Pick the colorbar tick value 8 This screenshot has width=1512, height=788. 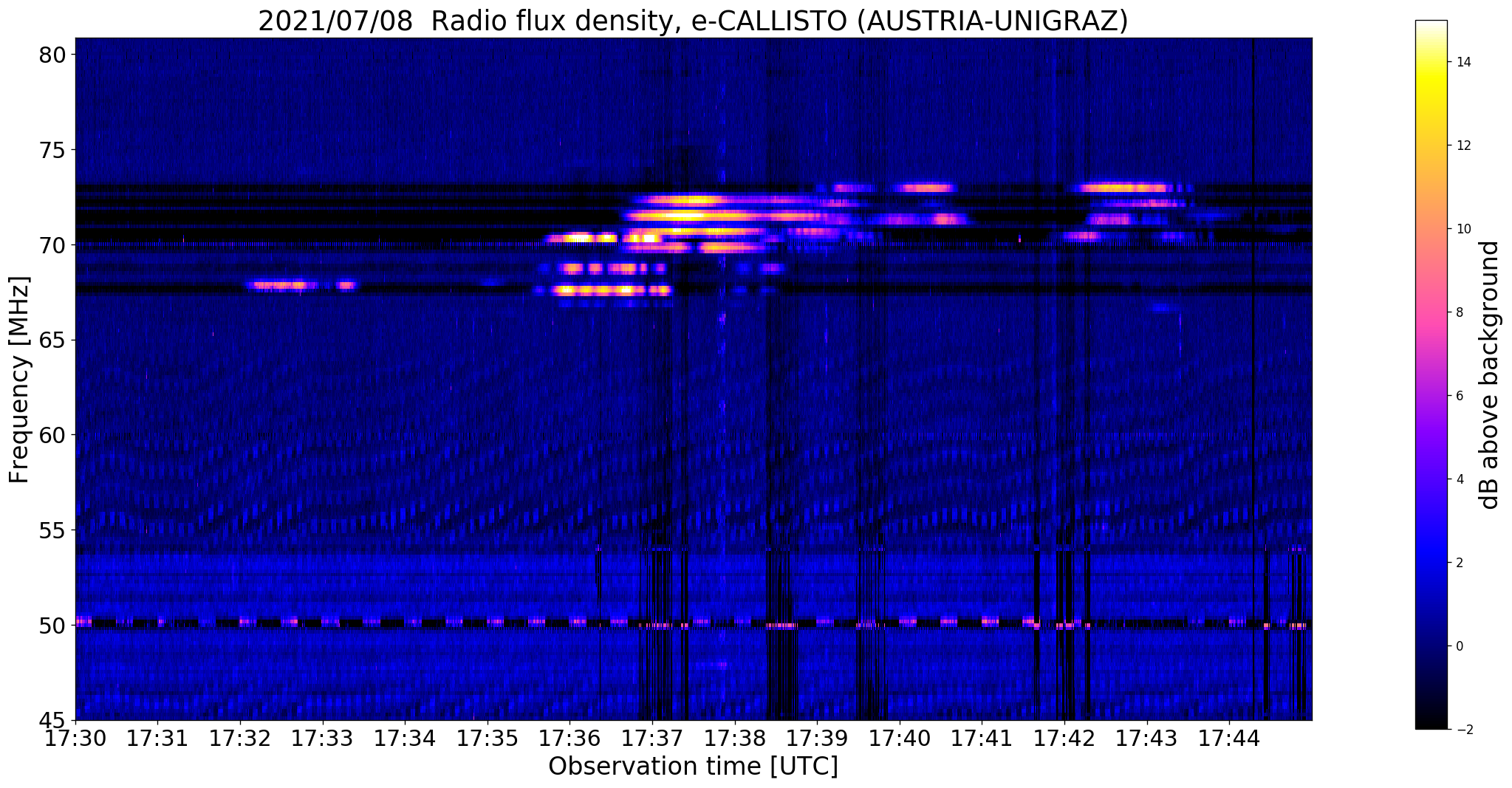[x=1462, y=312]
